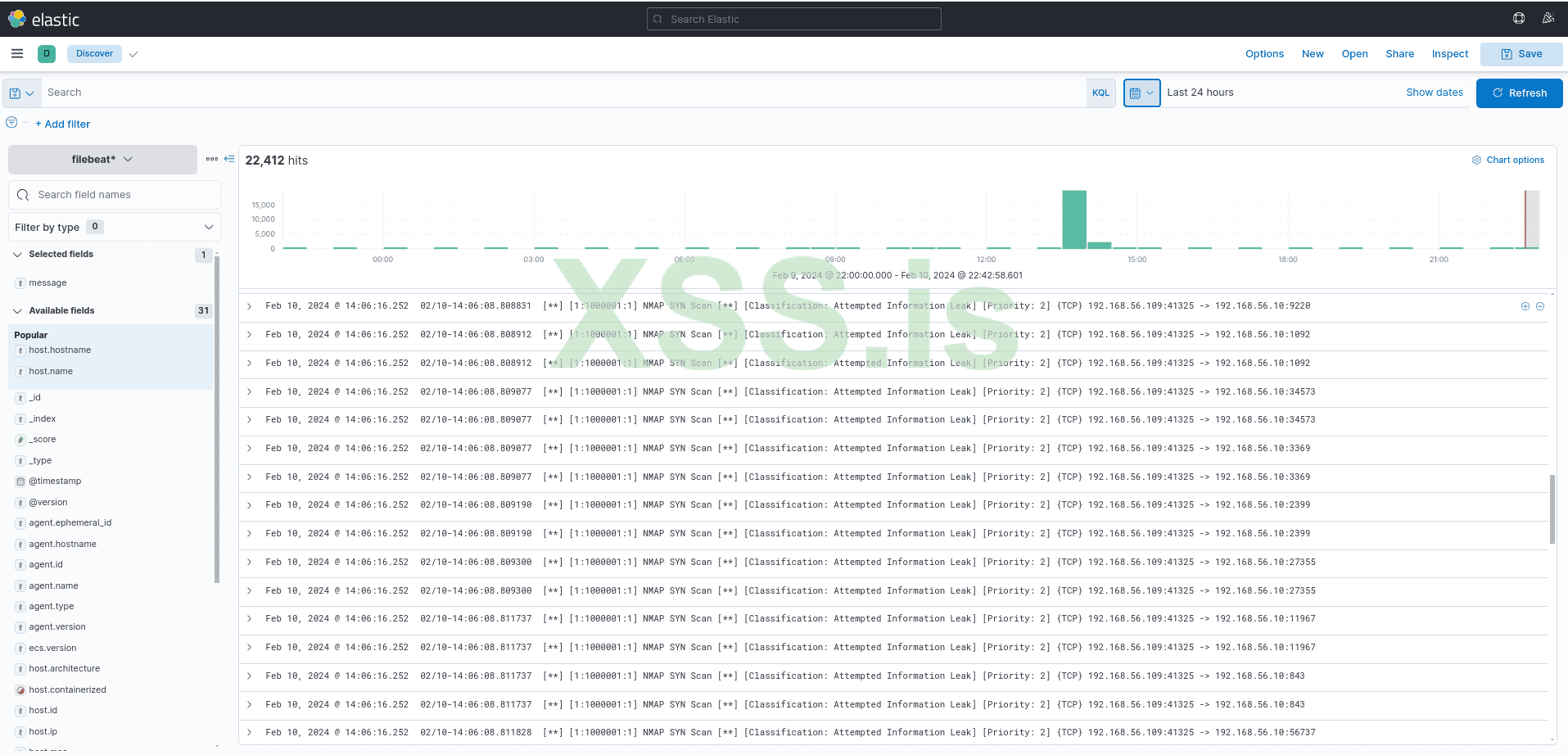Open Chart options
The height and width of the screenshot is (755, 1568).
pos(1508,160)
